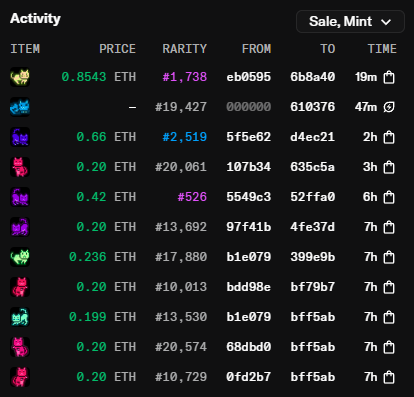Open sender address 5f5e62
Image resolution: width=414 pixels, height=397 pixels.
click(x=249, y=137)
